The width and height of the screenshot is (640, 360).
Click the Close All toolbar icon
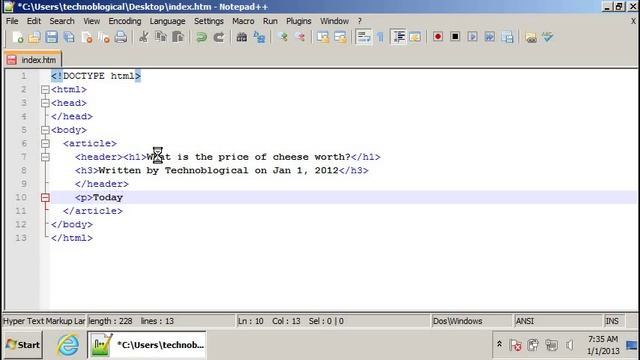[x=104, y=37]
